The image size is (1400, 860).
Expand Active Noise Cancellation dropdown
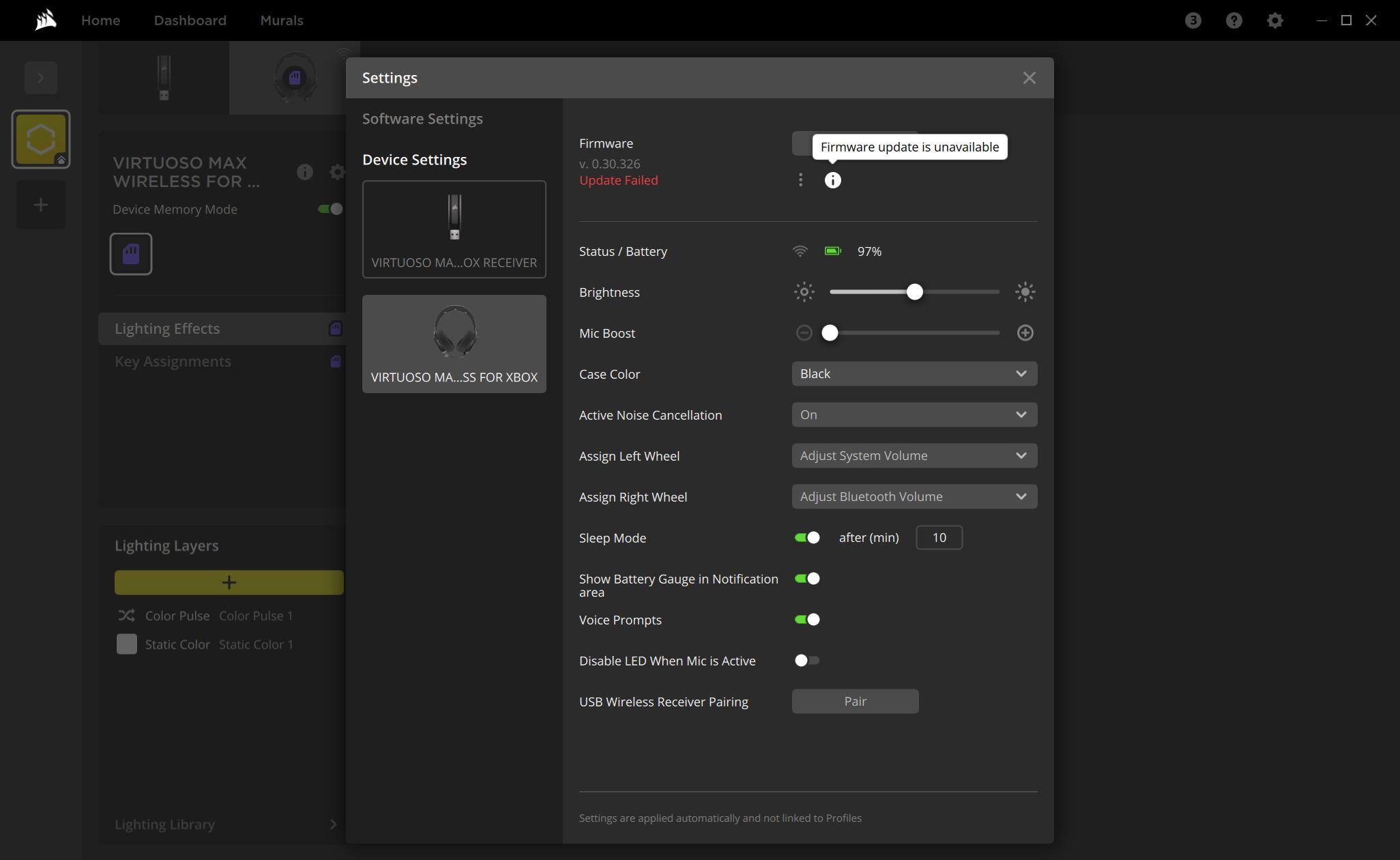(914, 415)
